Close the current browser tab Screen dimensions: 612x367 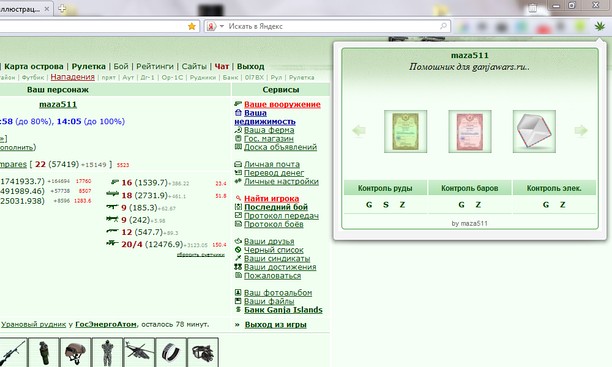(x=46, y=9)
